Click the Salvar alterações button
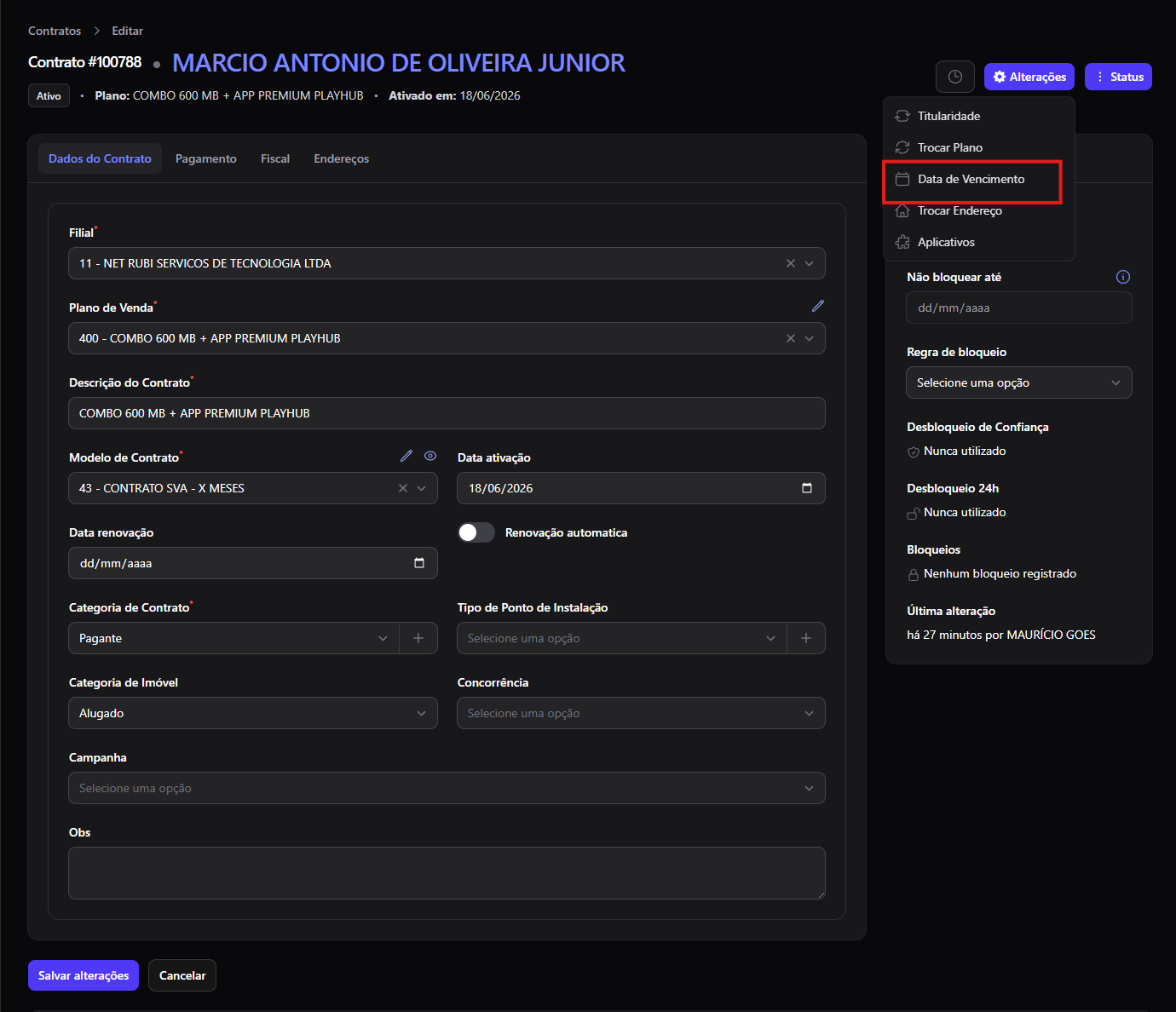 (x=84, y=975)
